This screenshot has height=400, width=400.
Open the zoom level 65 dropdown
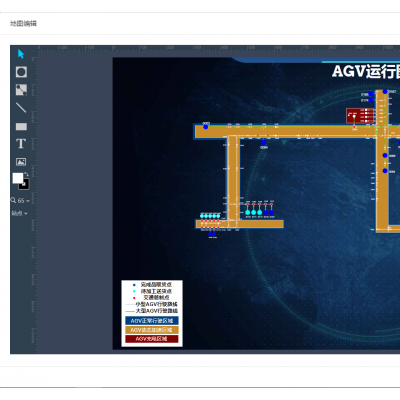pos(24,201)
